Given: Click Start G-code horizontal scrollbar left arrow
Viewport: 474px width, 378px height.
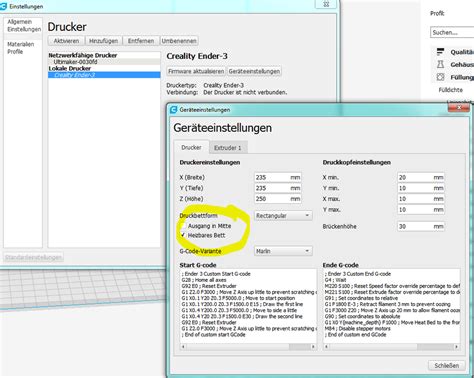Looking at the screenshot, I should coord(183,347).
